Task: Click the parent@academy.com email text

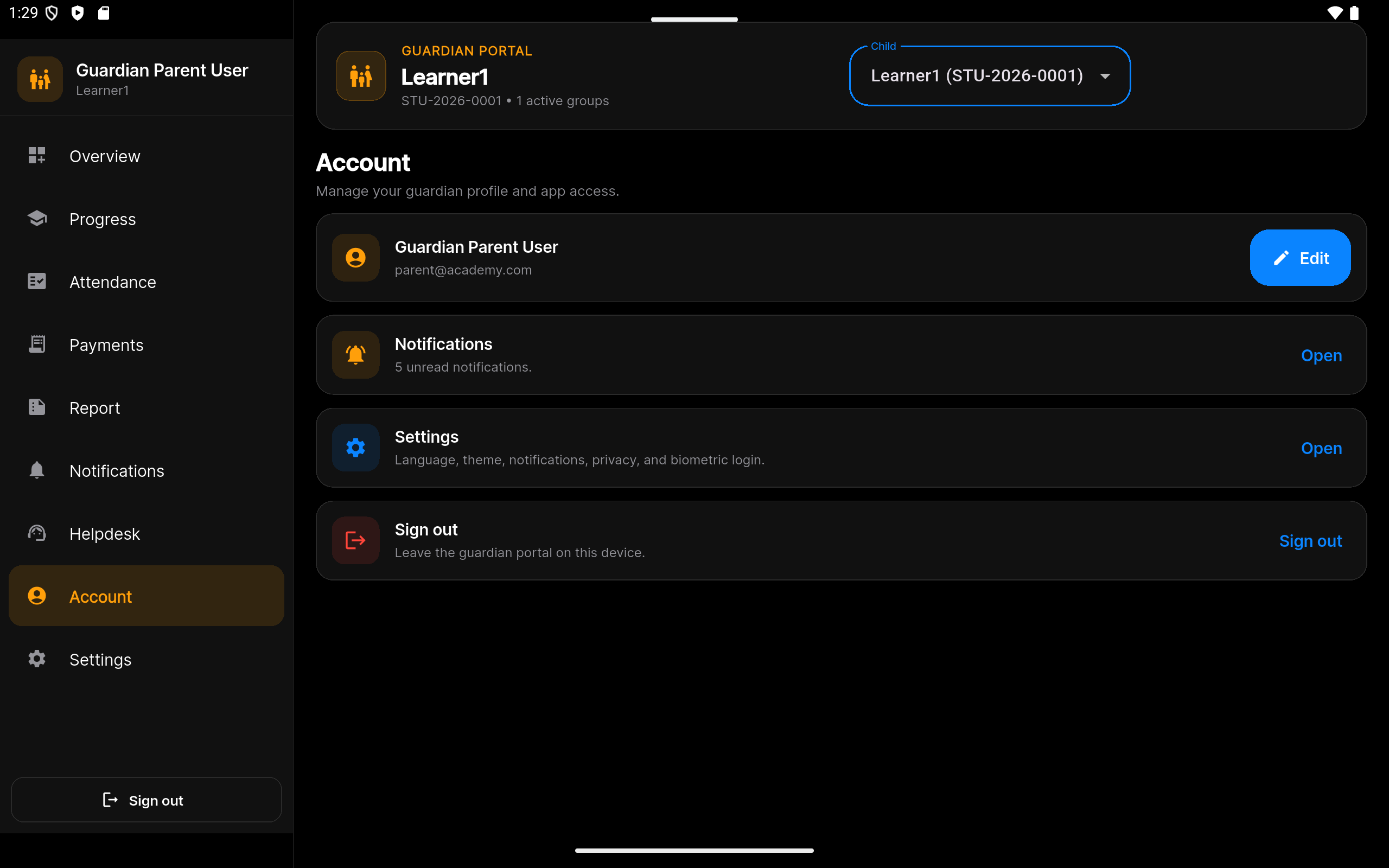Action: (x=463, y=270)
